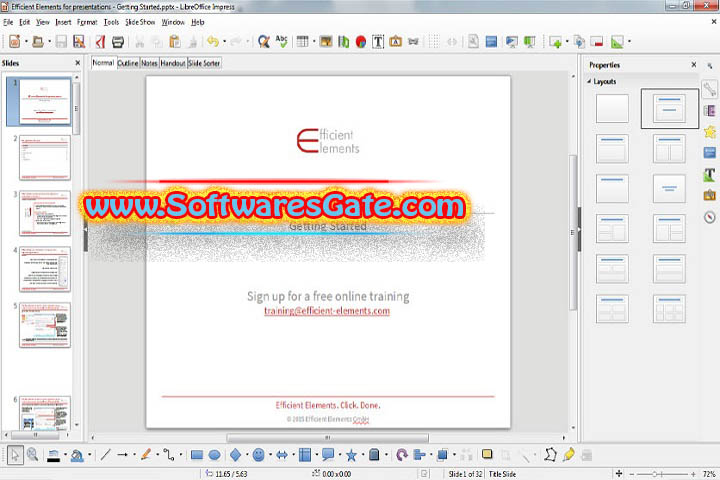
Task: Choose the blank slide layout
Action: 612,108
